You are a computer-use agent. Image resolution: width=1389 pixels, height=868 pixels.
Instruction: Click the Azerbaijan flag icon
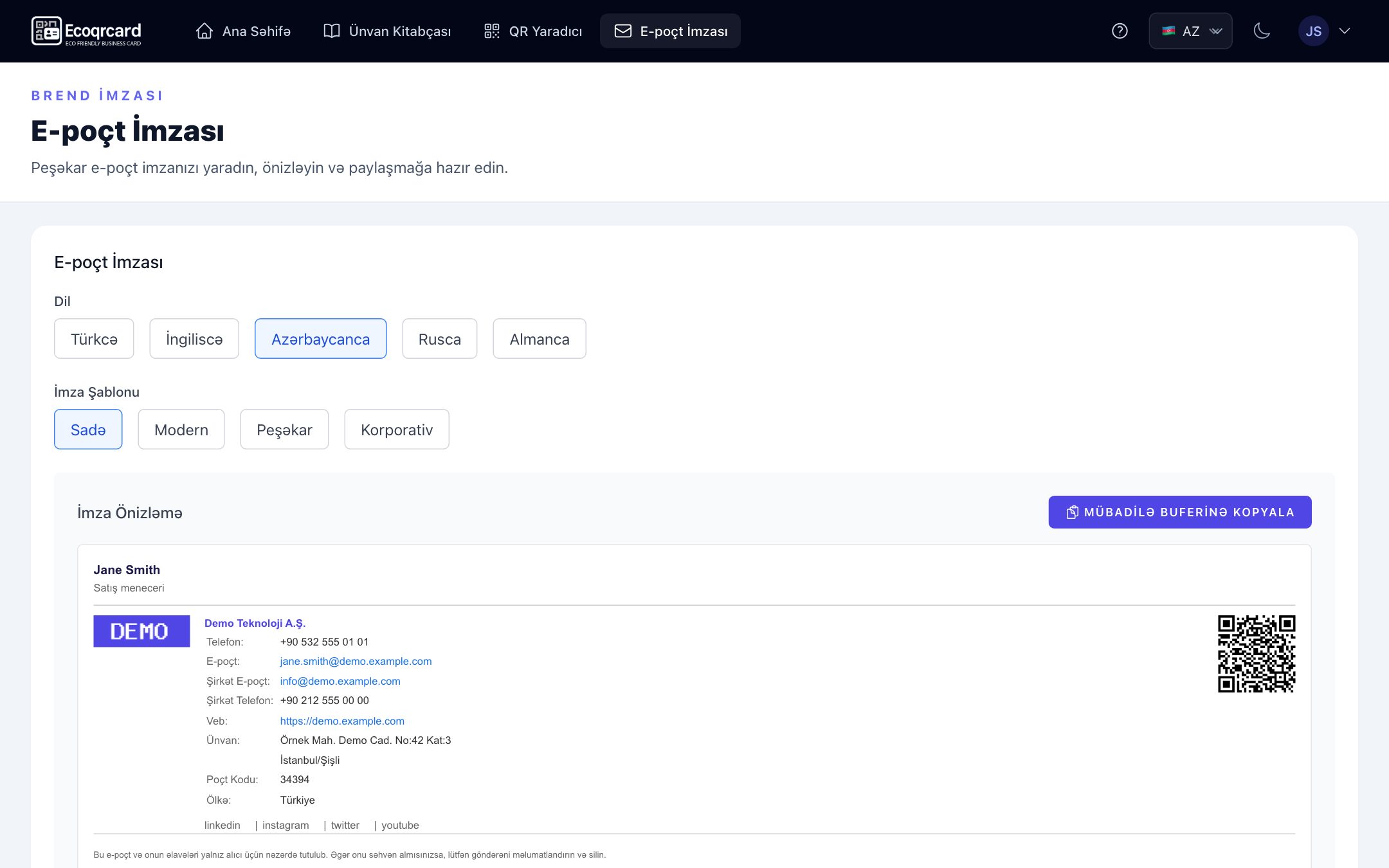1168,31
